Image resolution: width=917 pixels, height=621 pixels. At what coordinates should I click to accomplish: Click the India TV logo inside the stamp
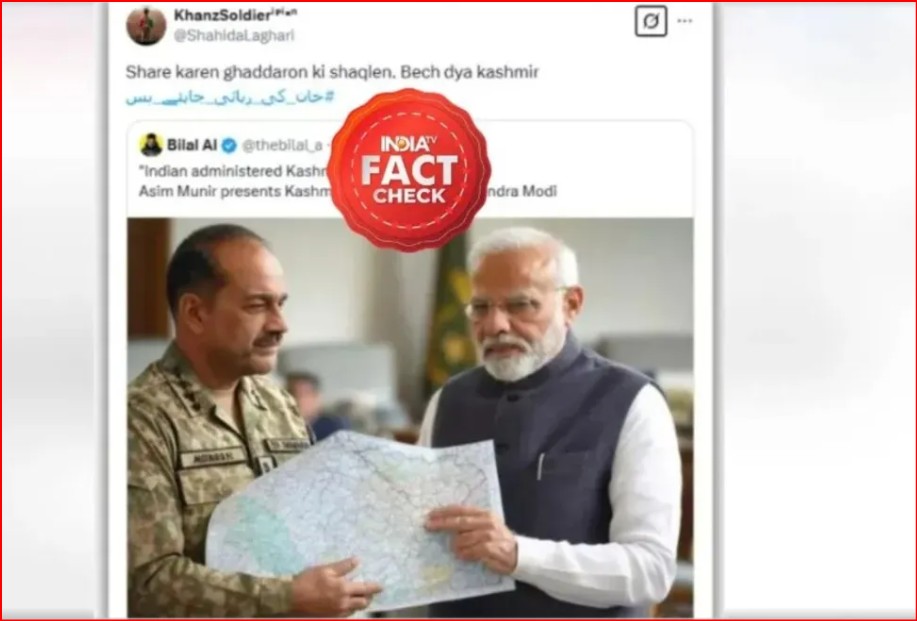pos(409,143)
